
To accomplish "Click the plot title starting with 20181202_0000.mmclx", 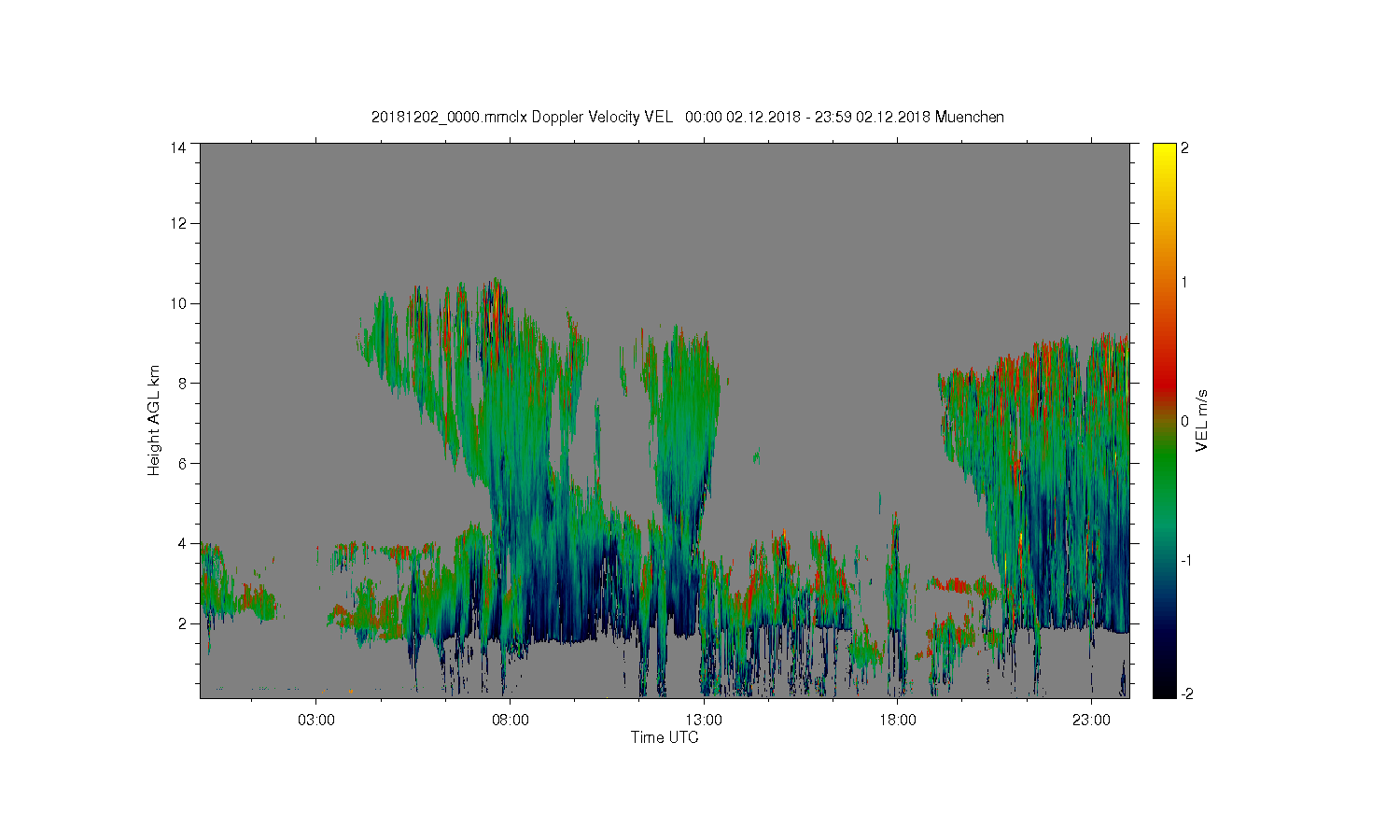I will (x=688, y=117).
